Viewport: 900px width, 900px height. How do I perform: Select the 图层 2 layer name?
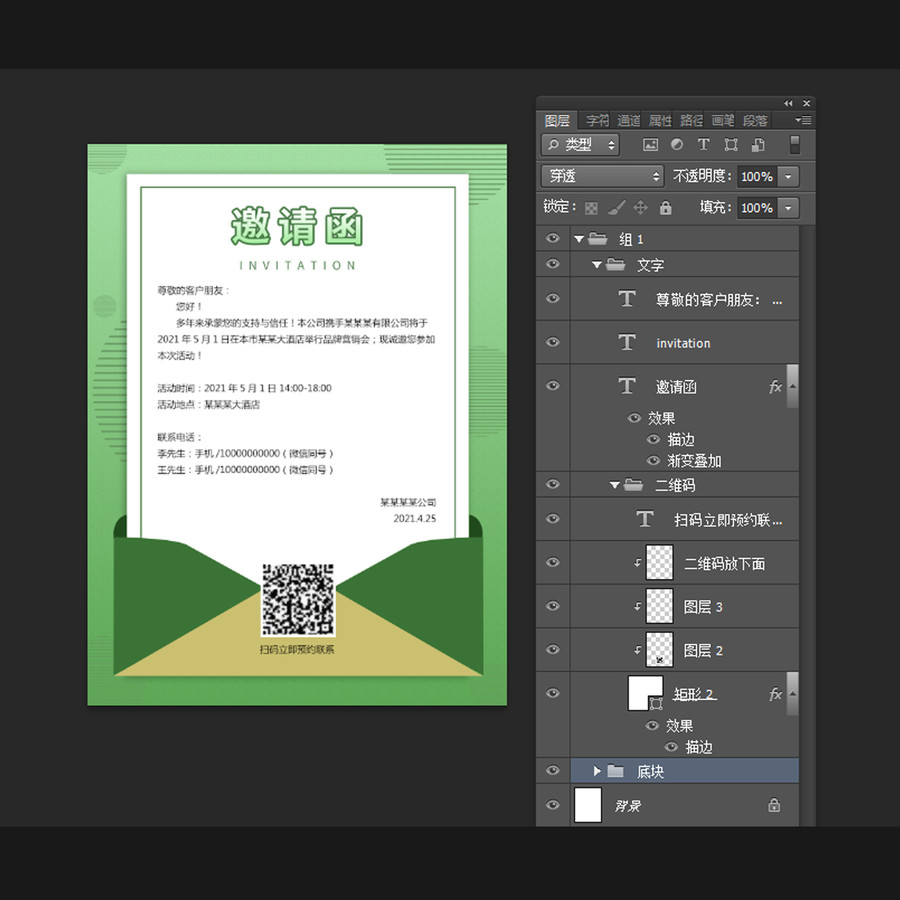coord(703,650)
